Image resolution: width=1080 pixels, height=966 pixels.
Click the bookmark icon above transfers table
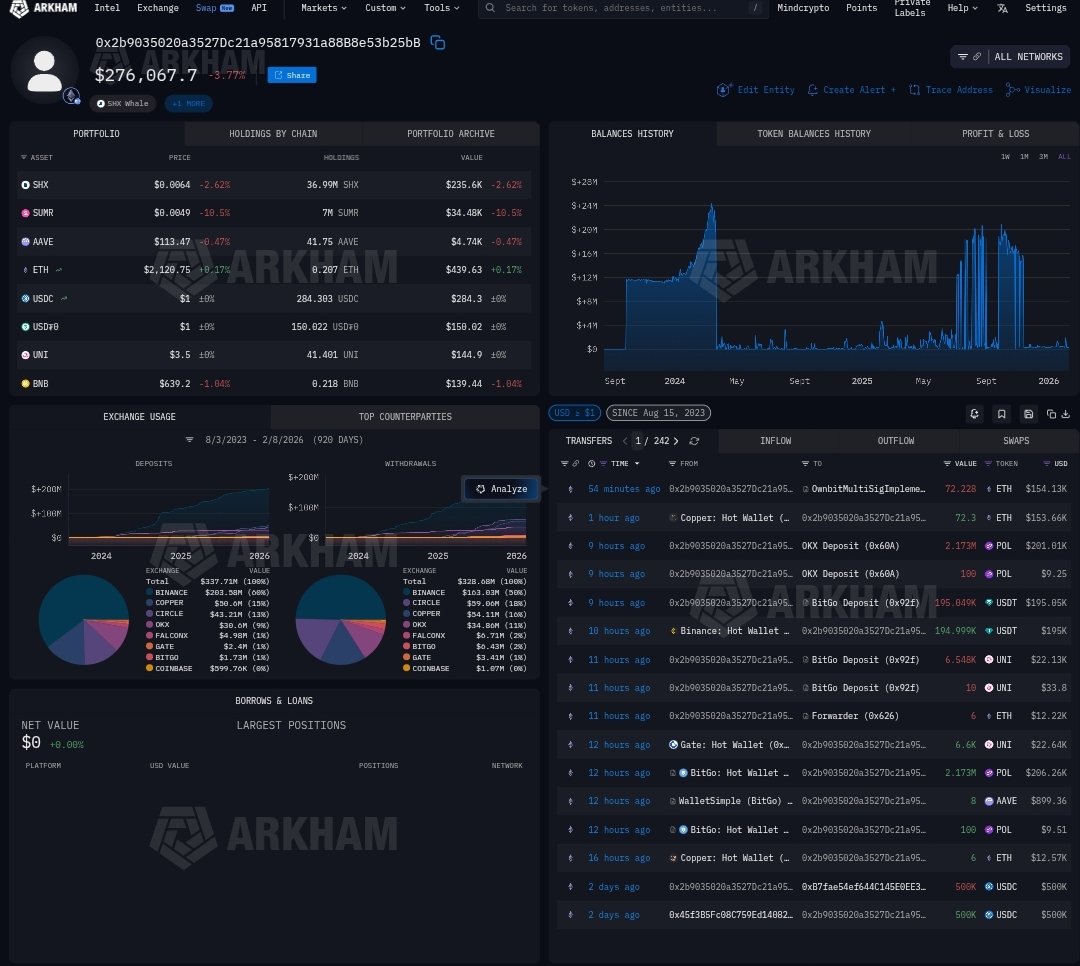[1001, 413]
